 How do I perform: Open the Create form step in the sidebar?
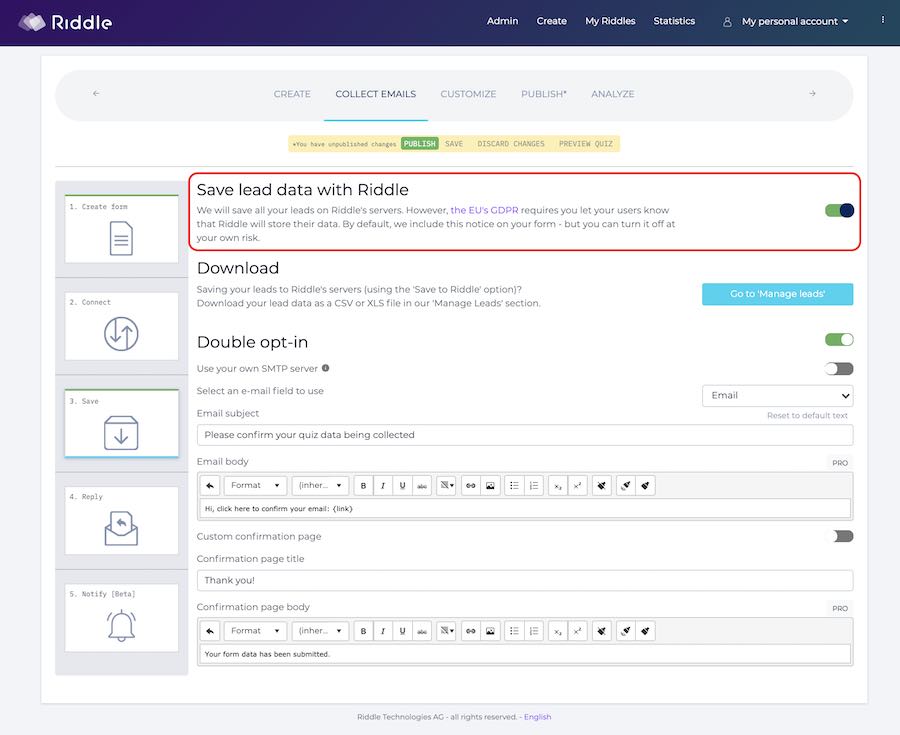pyautogui.click(x=122, y=229)
